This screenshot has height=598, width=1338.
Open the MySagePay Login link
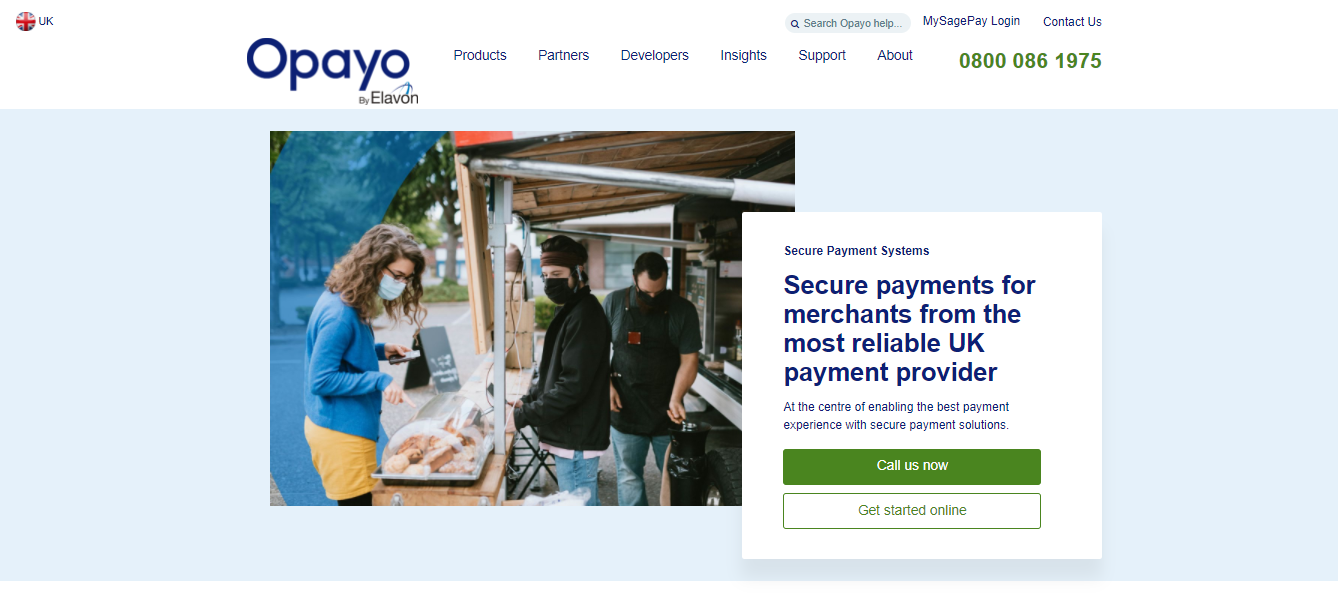(971, 21)
